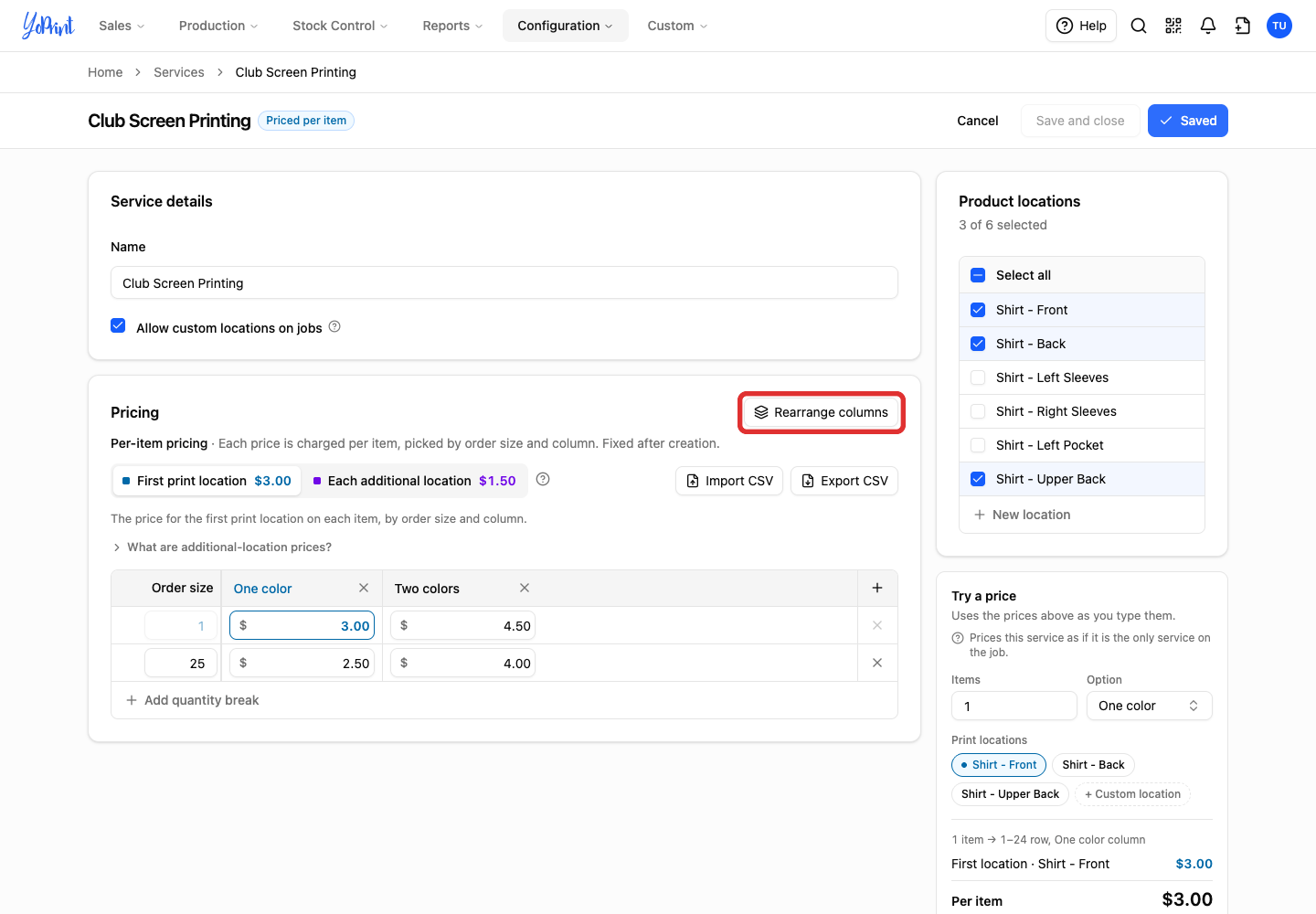Image resolution: width=1316 pixels, height=914 pixels.
Task: Remove the Two colors column
Action: (525, 588)
